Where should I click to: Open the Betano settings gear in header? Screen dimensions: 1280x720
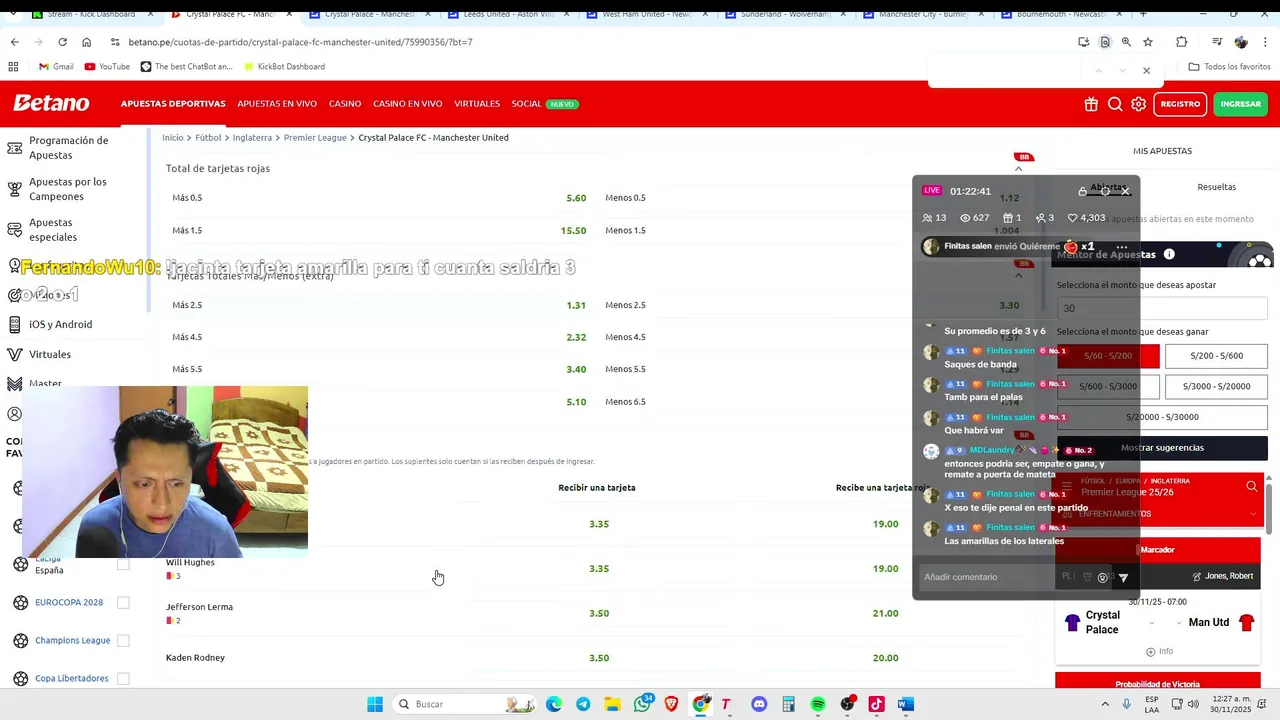(x=1138, y=104)
